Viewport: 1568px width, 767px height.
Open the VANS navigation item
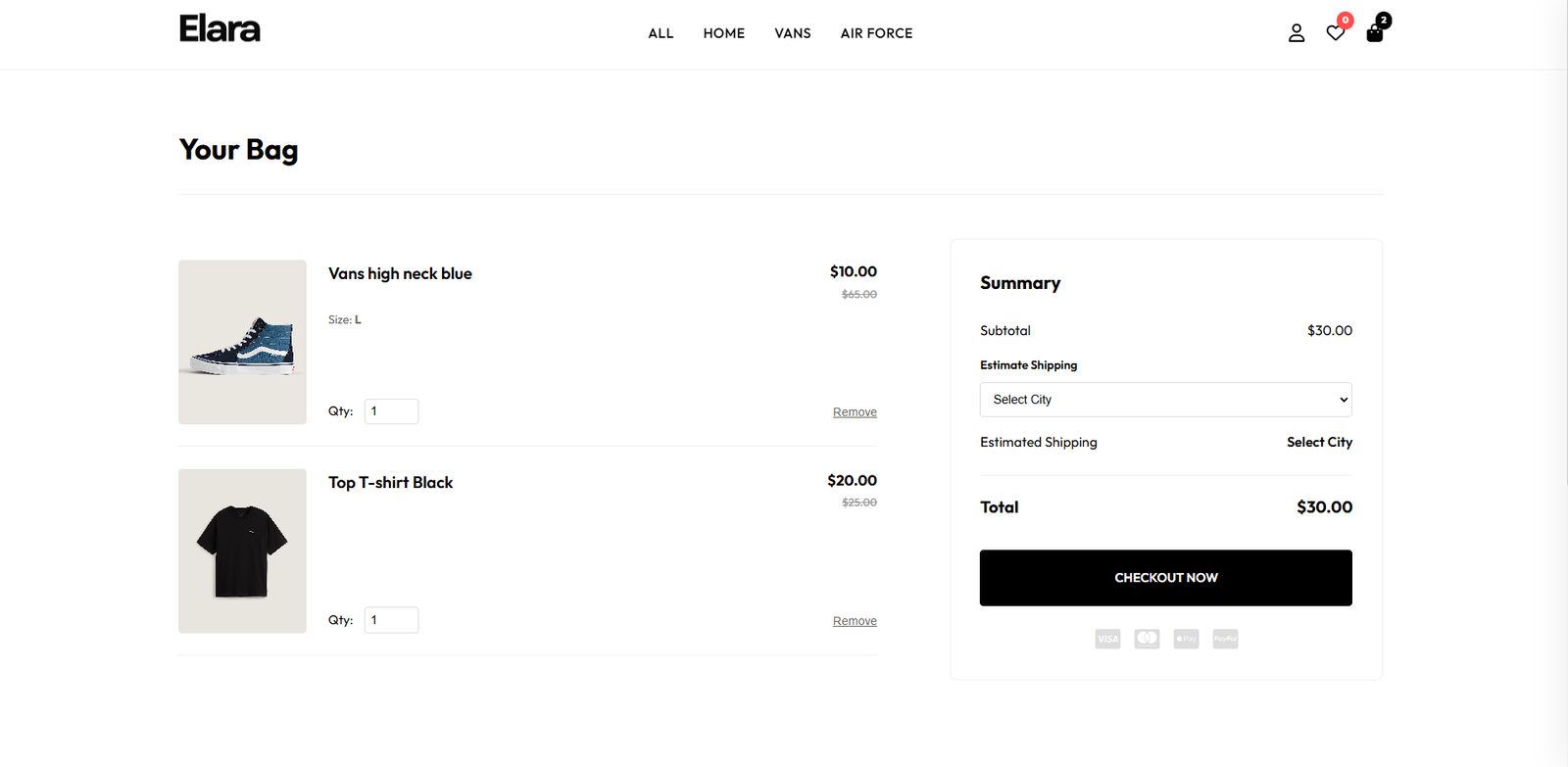coord(793,33)
